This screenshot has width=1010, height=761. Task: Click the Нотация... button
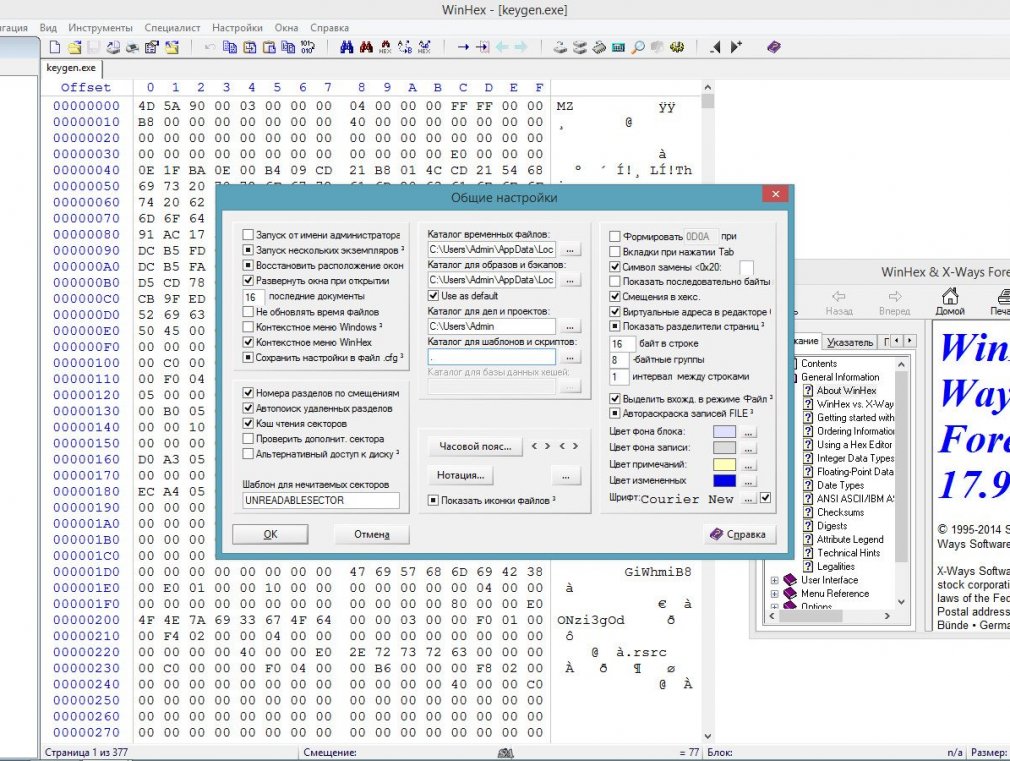tap(460, 476)
